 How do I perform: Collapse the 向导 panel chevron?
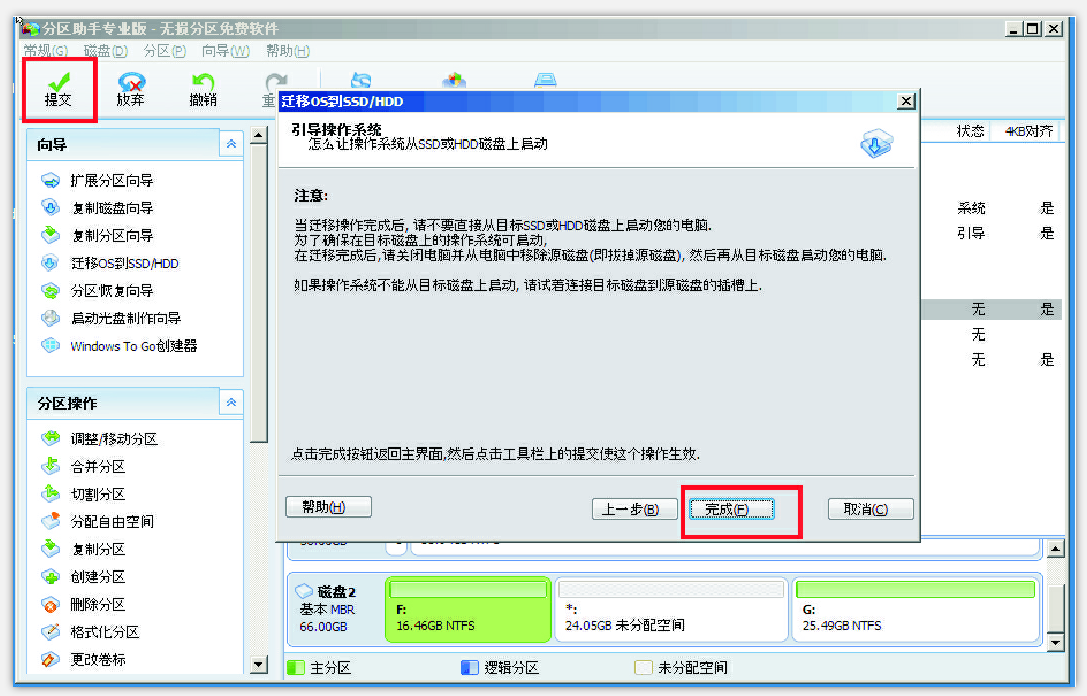click(232, 144)
